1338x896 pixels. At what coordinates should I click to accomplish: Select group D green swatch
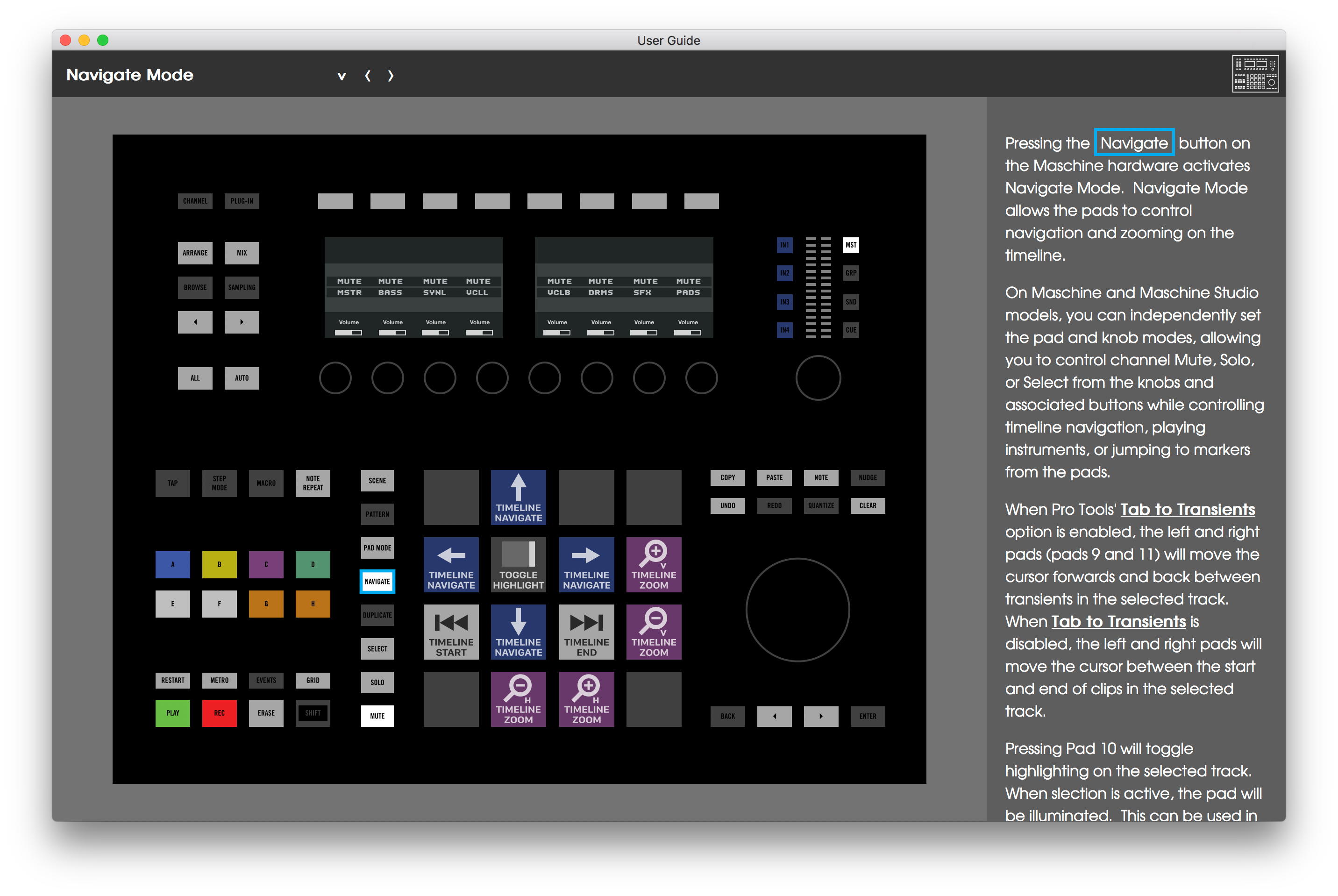[313, 565]
